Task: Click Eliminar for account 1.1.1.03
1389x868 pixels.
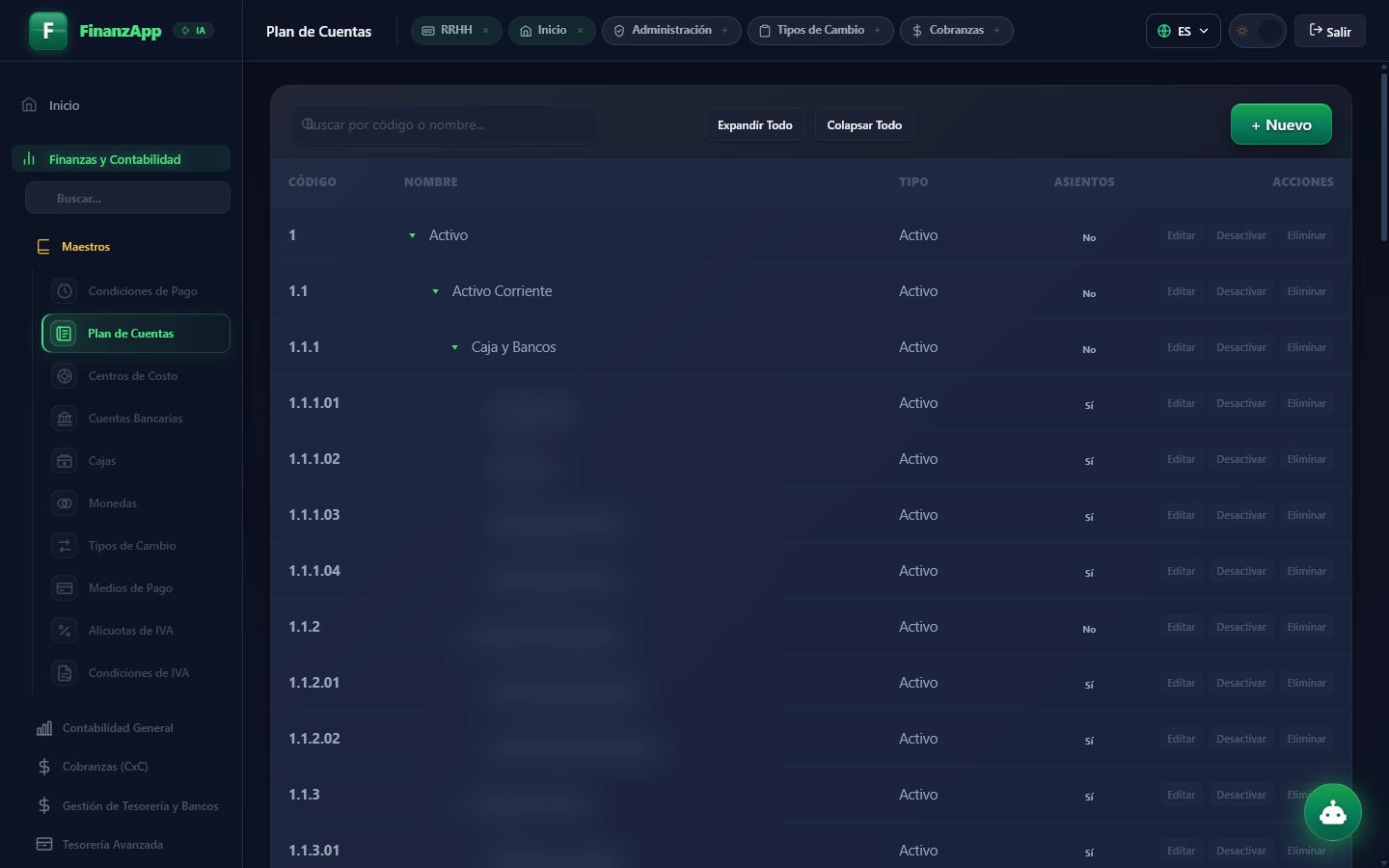Action: pyautogui.click(x=1306, y=515)
